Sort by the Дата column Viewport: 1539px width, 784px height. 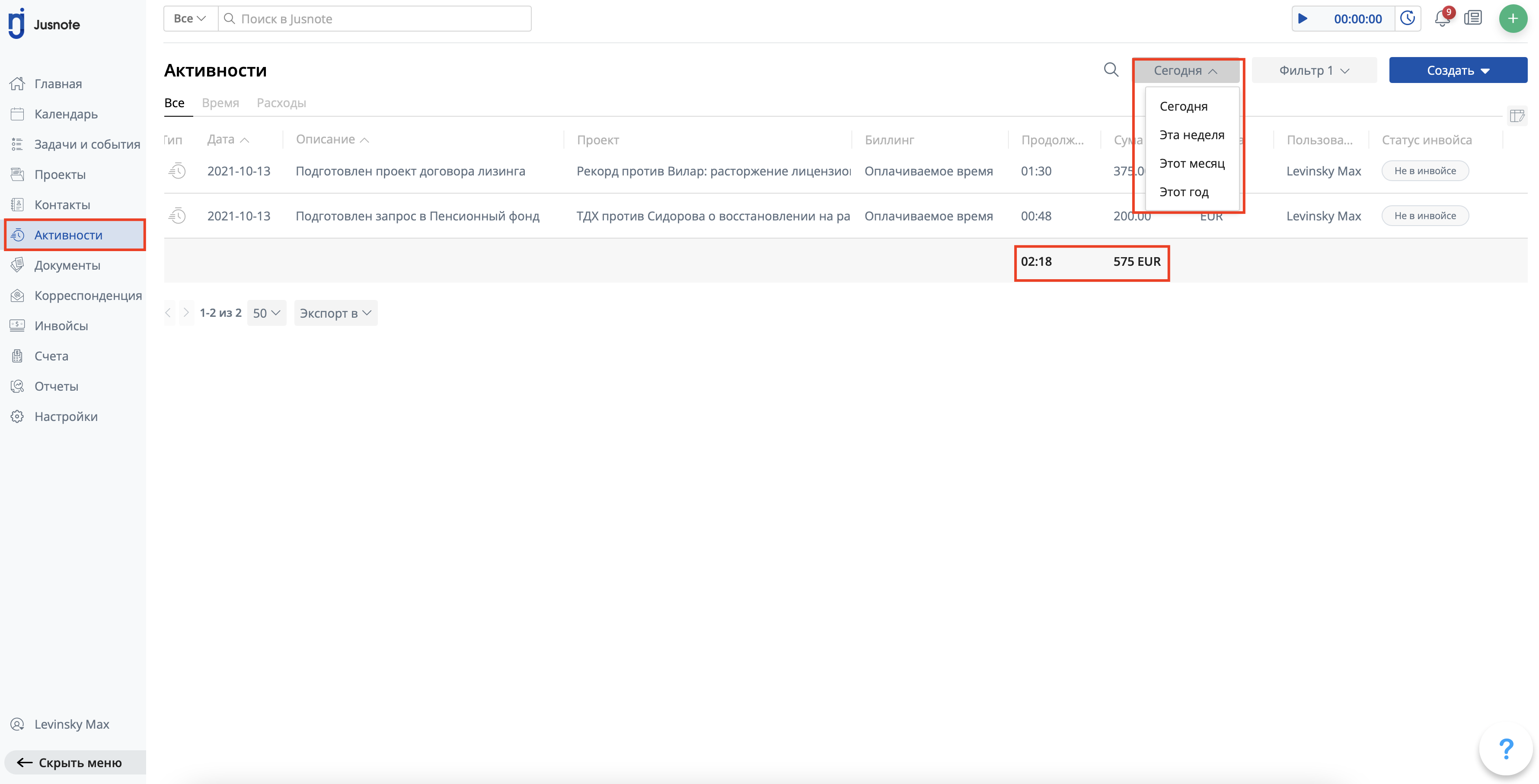(228, 139)
